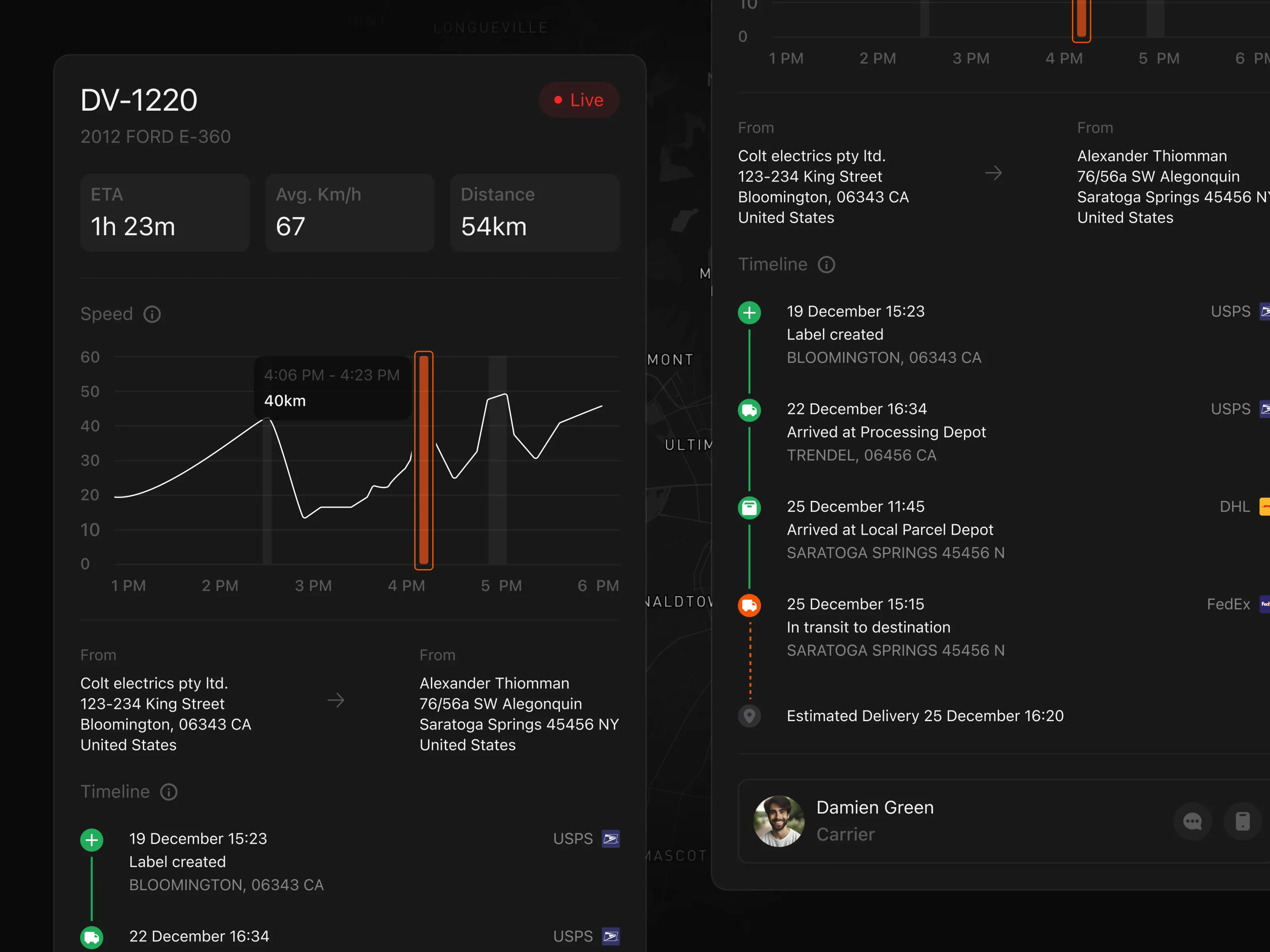Toggle the Live status badge
This screenshot has height=952, width=1270.
point(579,100)
